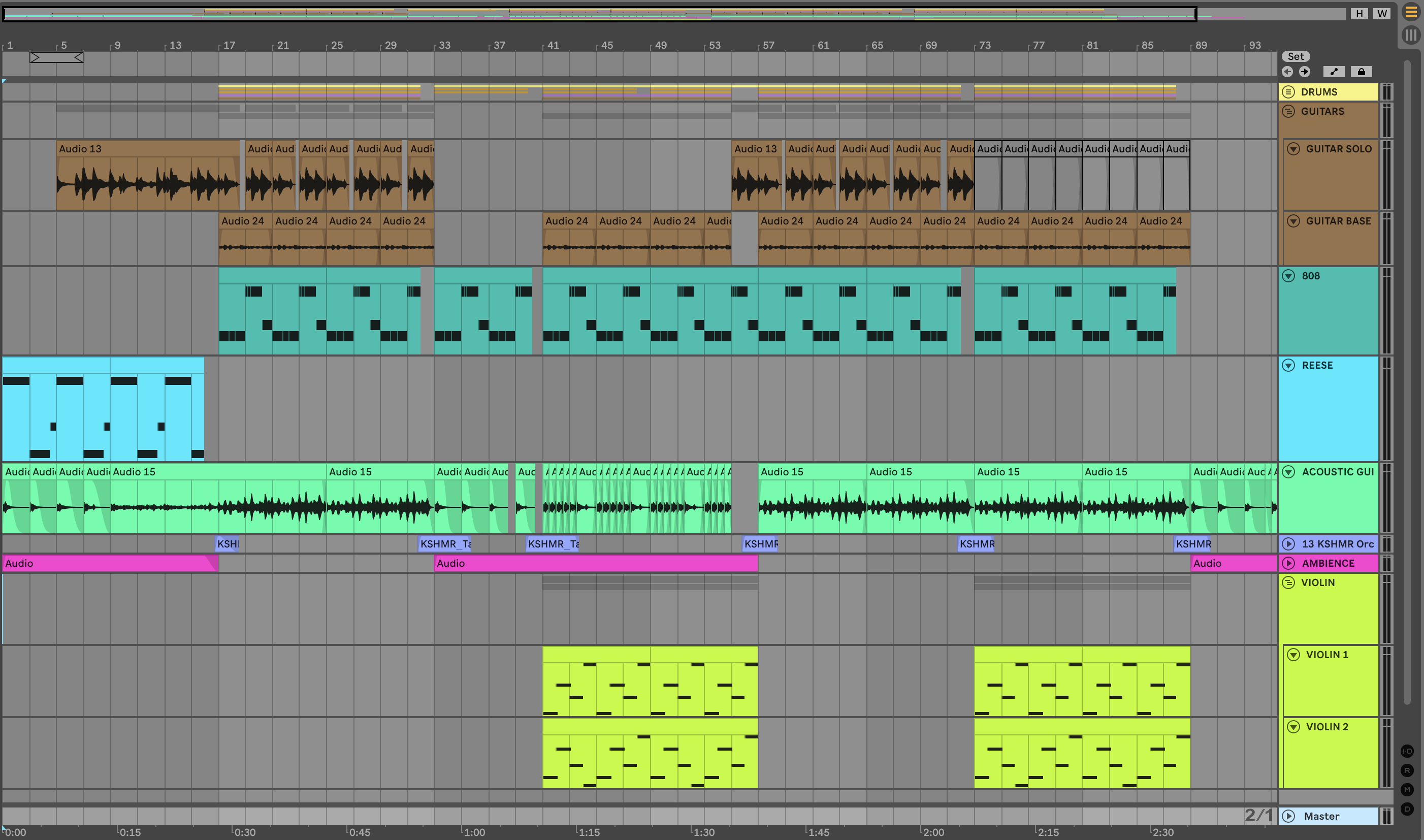
Task: Toggle M mixer section visibility
Action: tap(1407, 790)
